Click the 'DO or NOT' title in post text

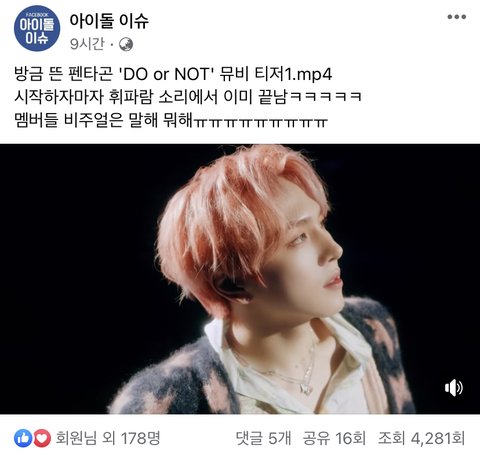pyautogui.click(x=166, y=74)
